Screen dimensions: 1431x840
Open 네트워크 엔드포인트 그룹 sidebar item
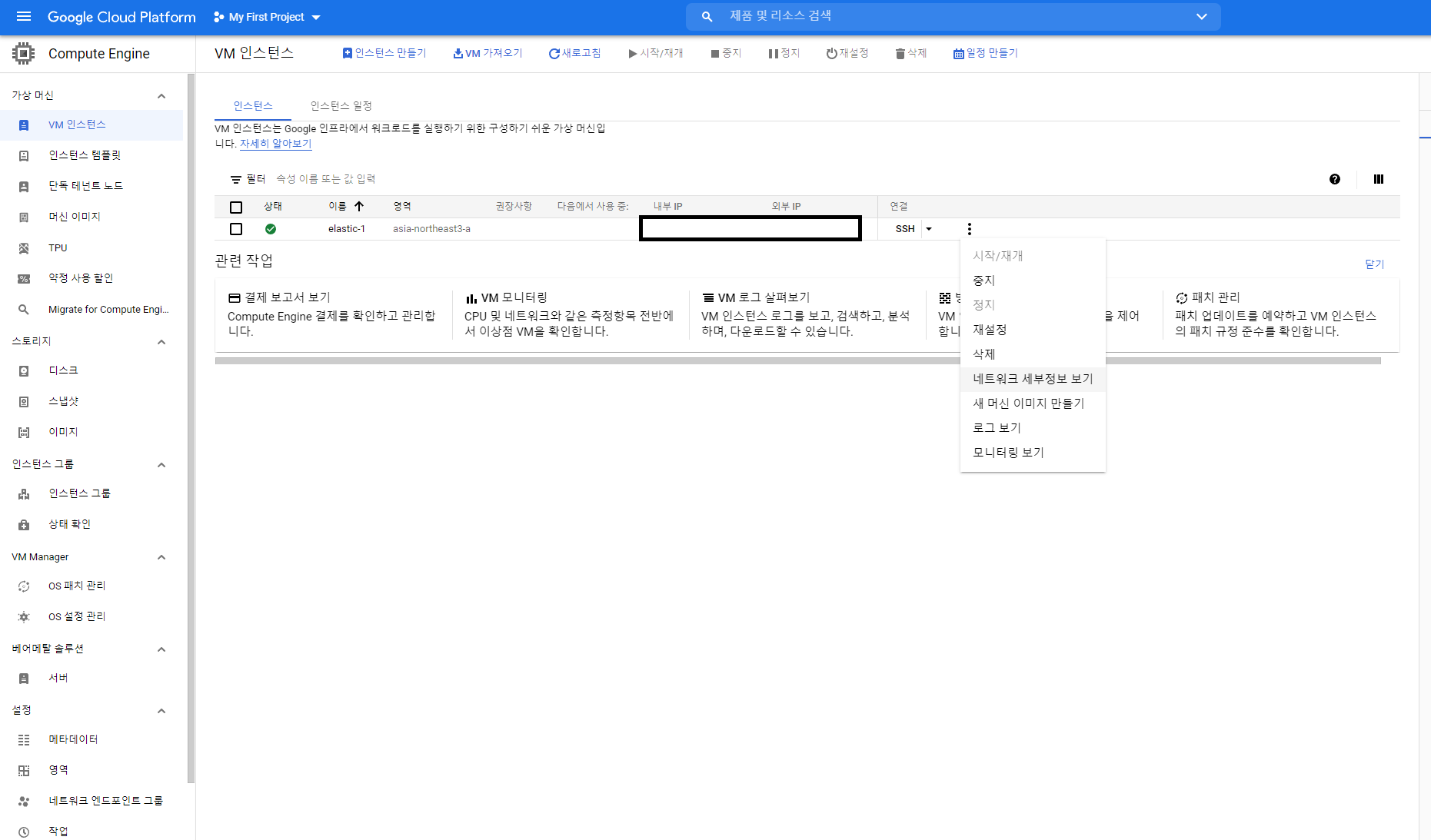[92, 801]
